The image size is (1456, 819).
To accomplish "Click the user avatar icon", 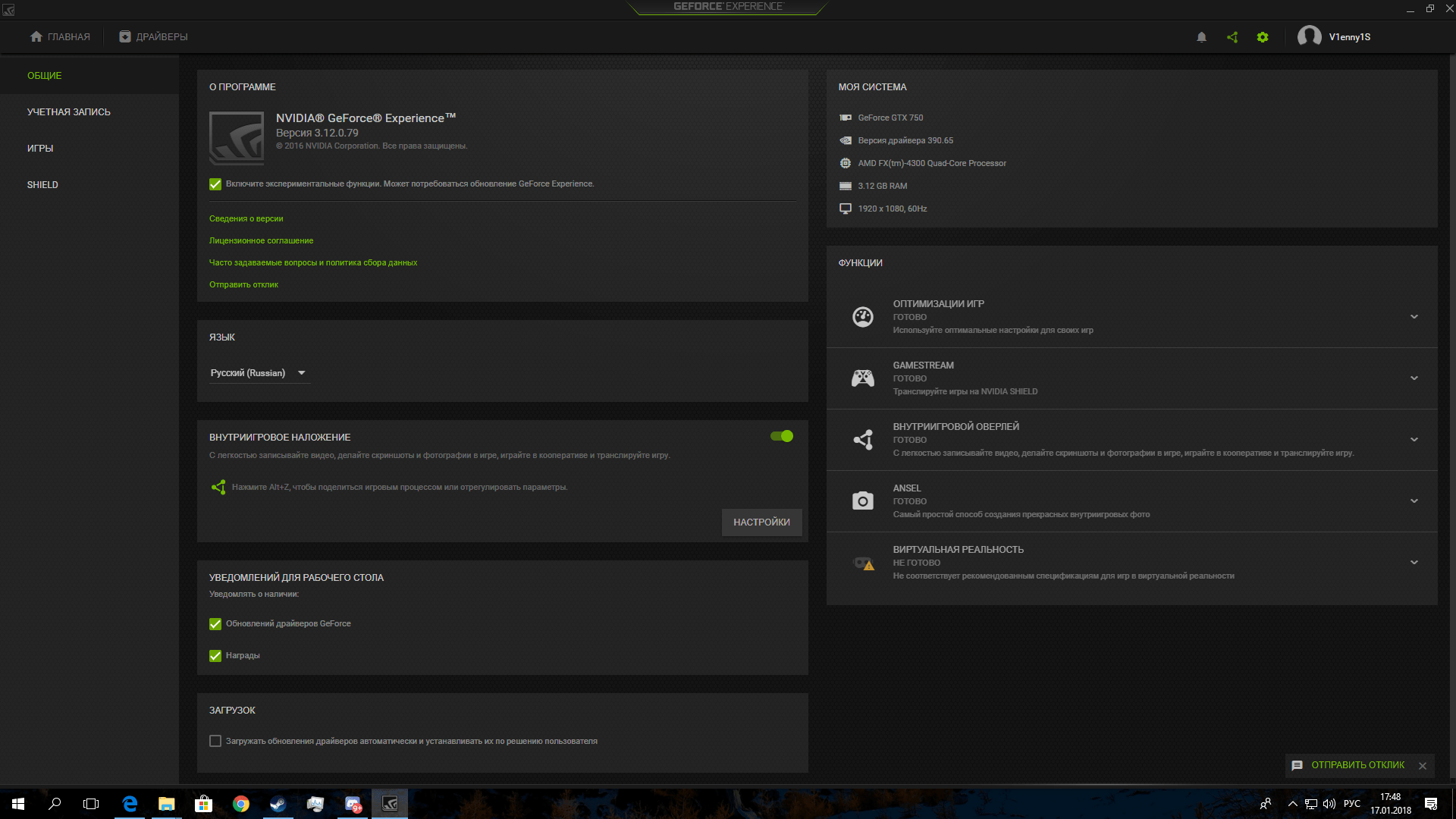I will 1310,36.
